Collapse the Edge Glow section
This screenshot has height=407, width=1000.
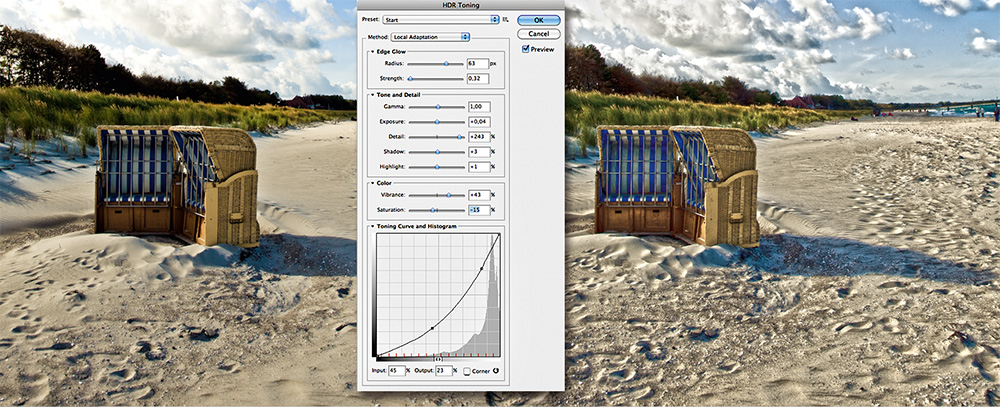pyautogui.click(x=371, y=51)
